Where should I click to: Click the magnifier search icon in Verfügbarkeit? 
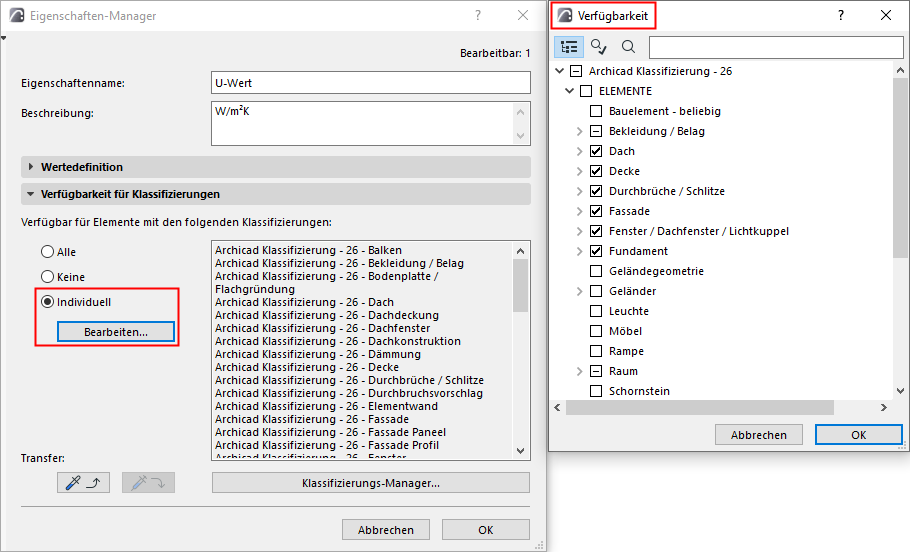(x=628, y=47)
